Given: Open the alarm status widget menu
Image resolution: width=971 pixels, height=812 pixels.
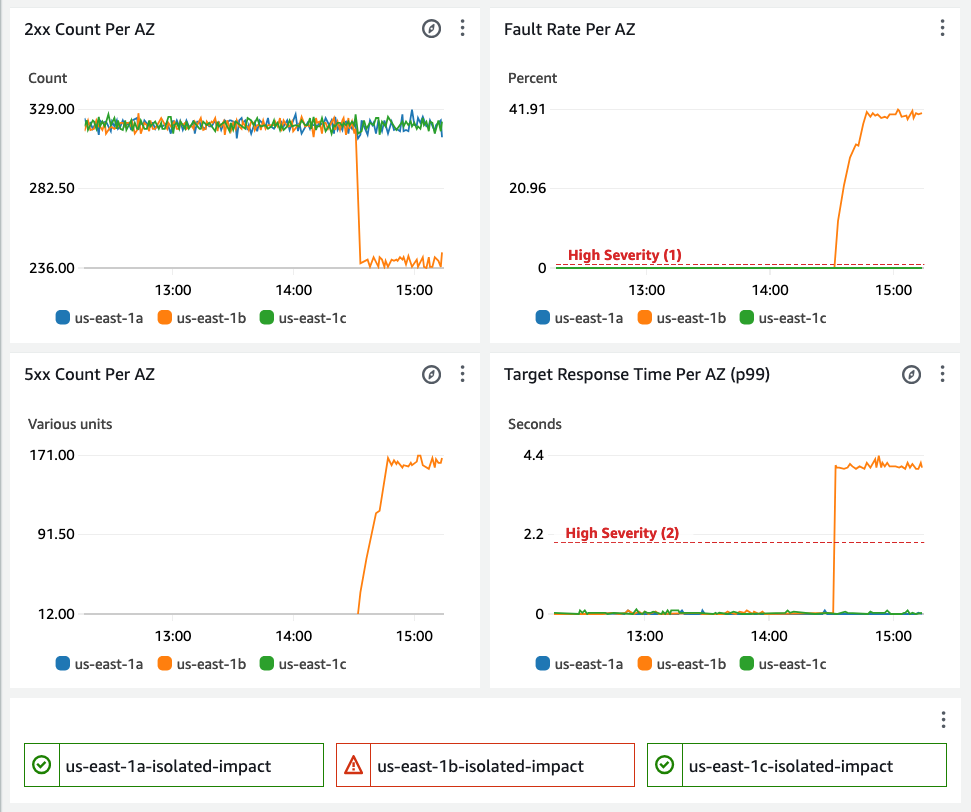Looking at the screenshot, I should coord(942,719).
